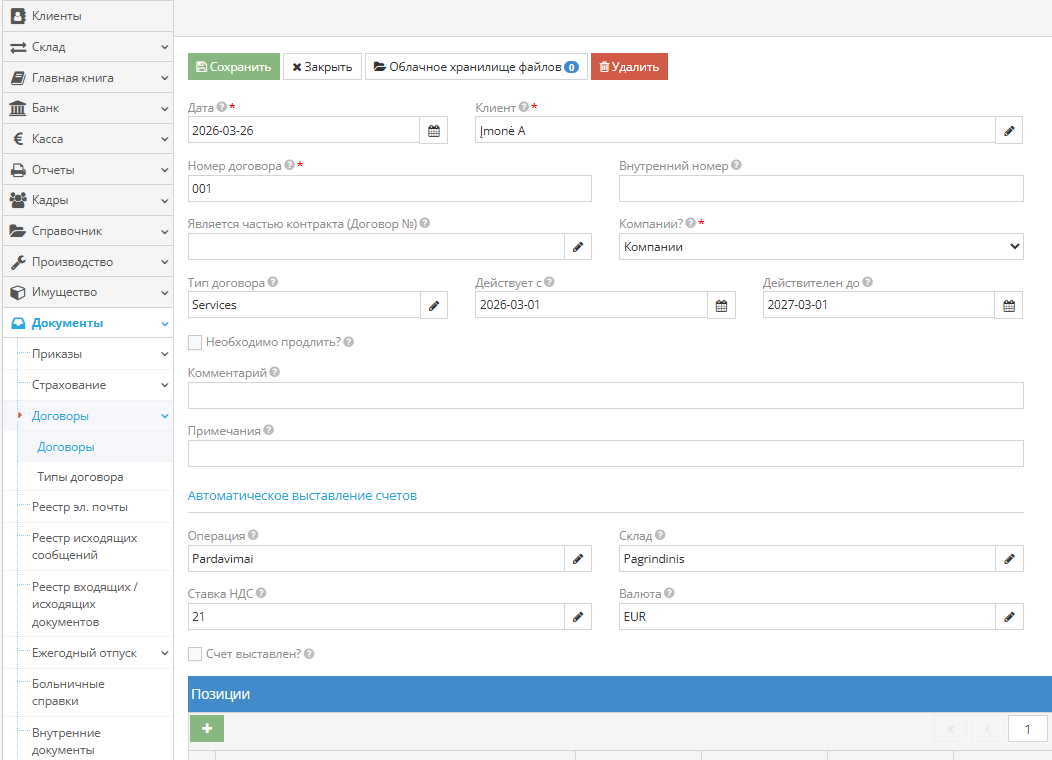Add a new position with green plus button
This screenshot has height=760, width=1052.
click(x=206, y=729)
